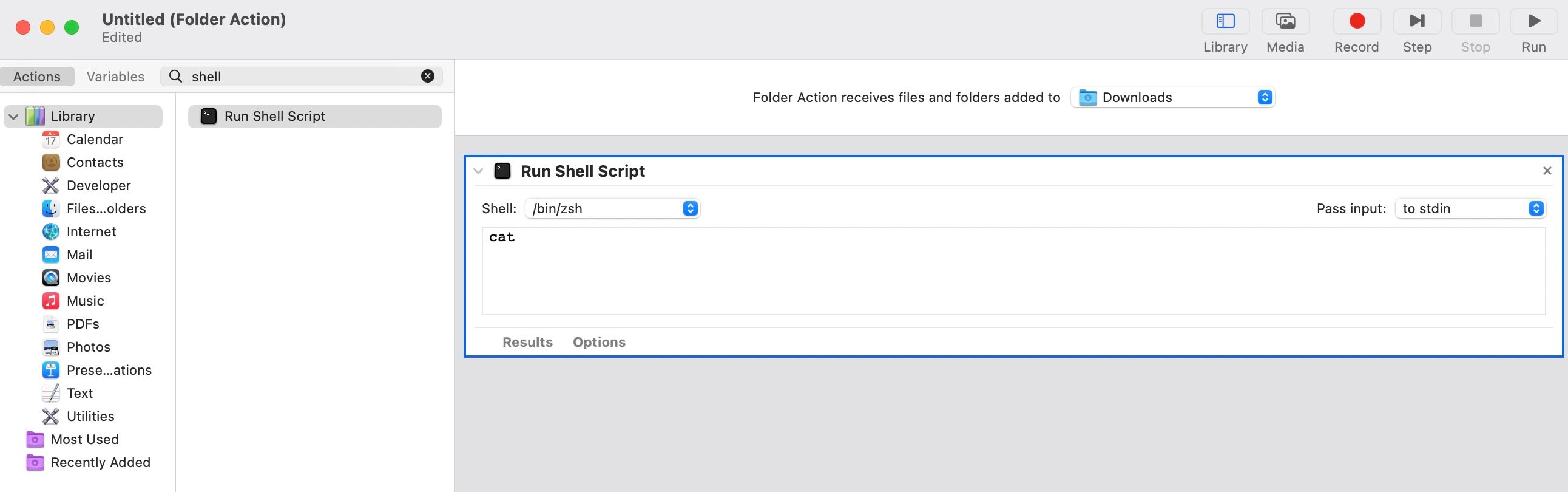This screenshot has height=492, width=1568.
Task: Switch to the Options tab of Run Shell Script
Action: click(x=599, y=341)
